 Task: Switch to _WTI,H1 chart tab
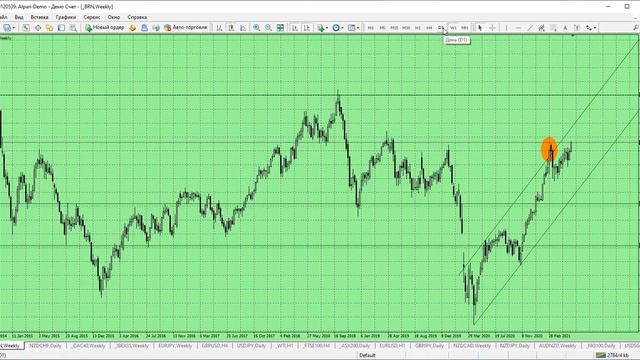click(284, 346)
